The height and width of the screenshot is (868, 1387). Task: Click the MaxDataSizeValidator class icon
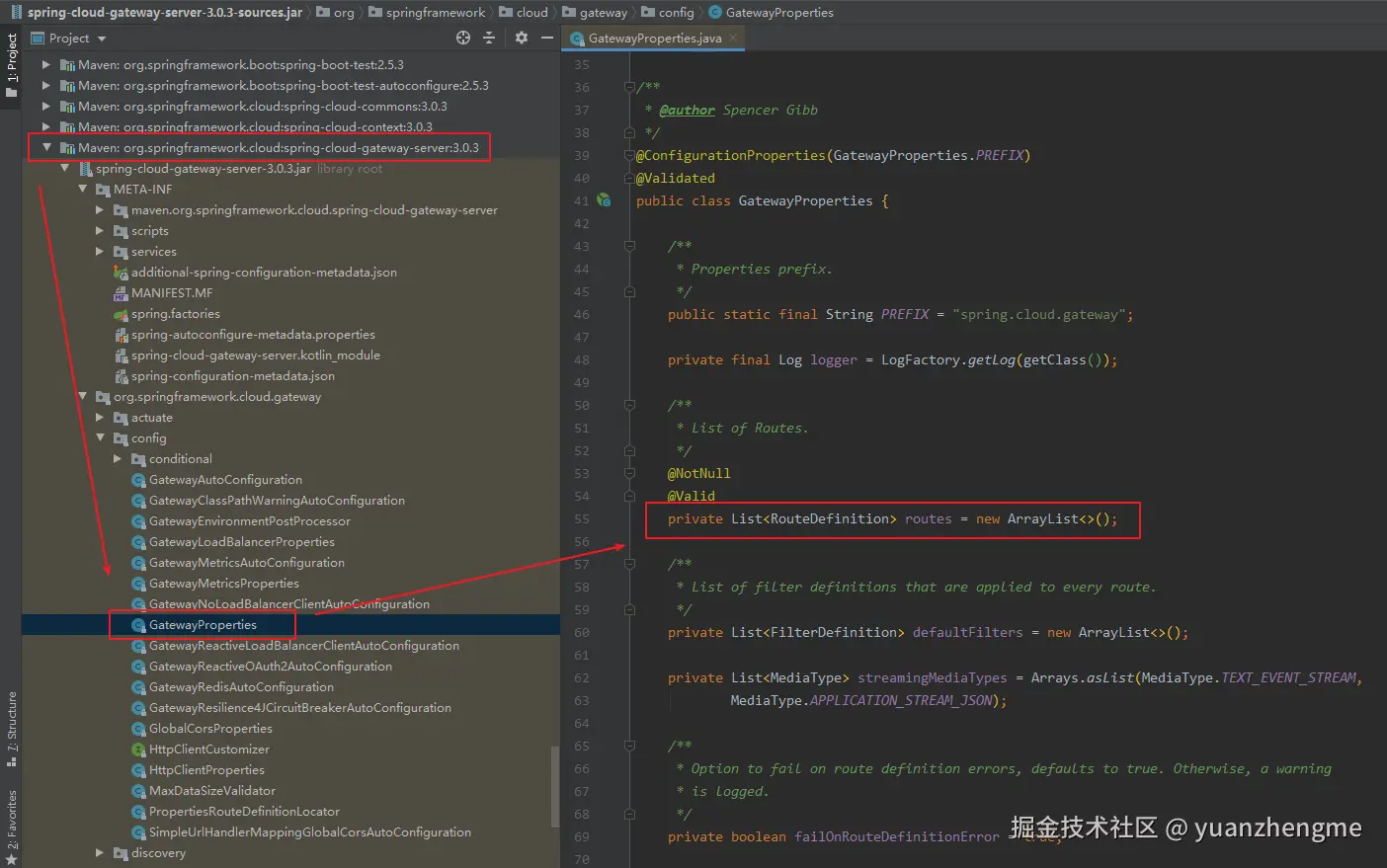[138, 791]
